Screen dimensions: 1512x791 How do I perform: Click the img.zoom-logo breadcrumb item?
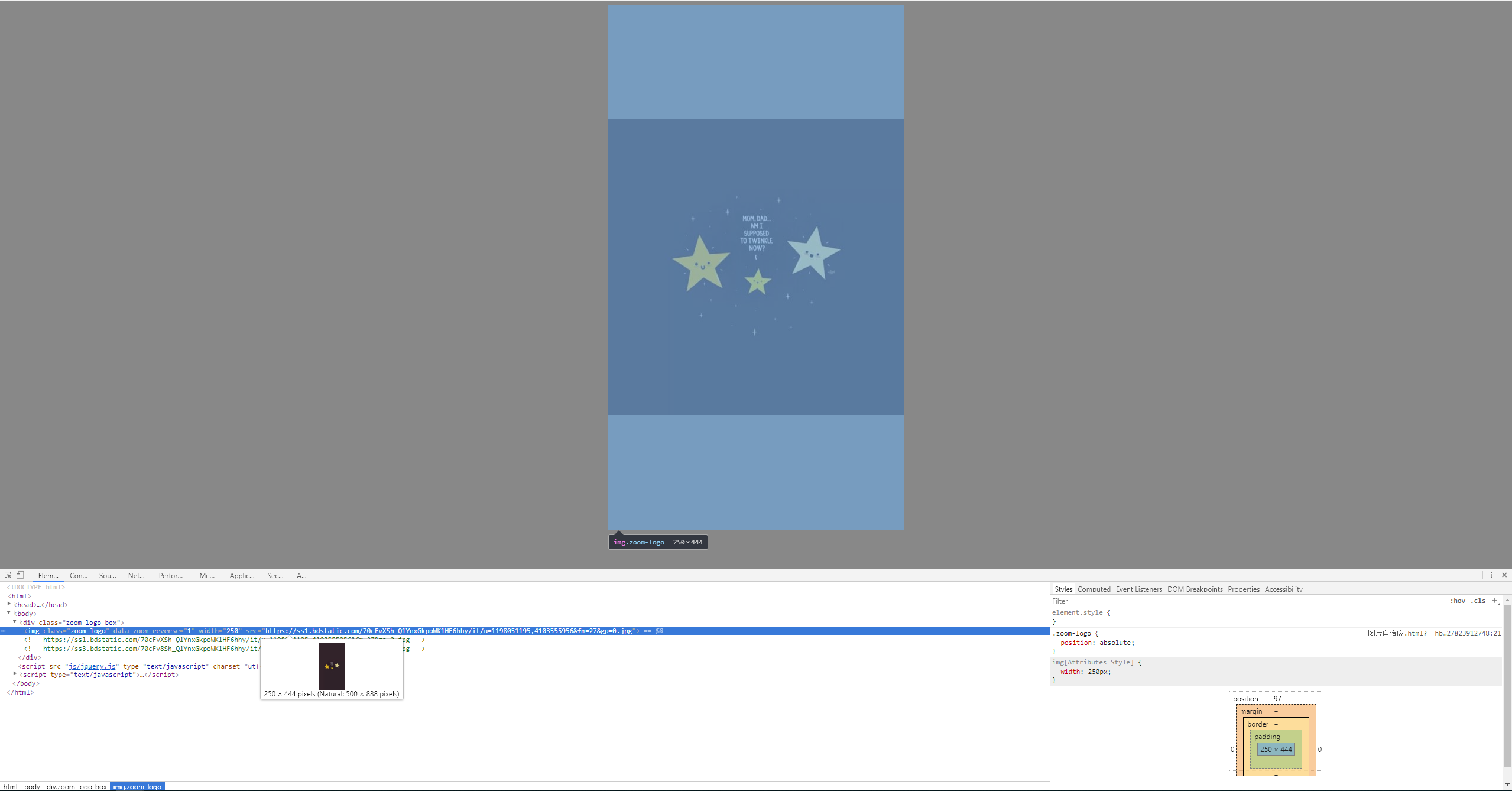tap(137, 786)
